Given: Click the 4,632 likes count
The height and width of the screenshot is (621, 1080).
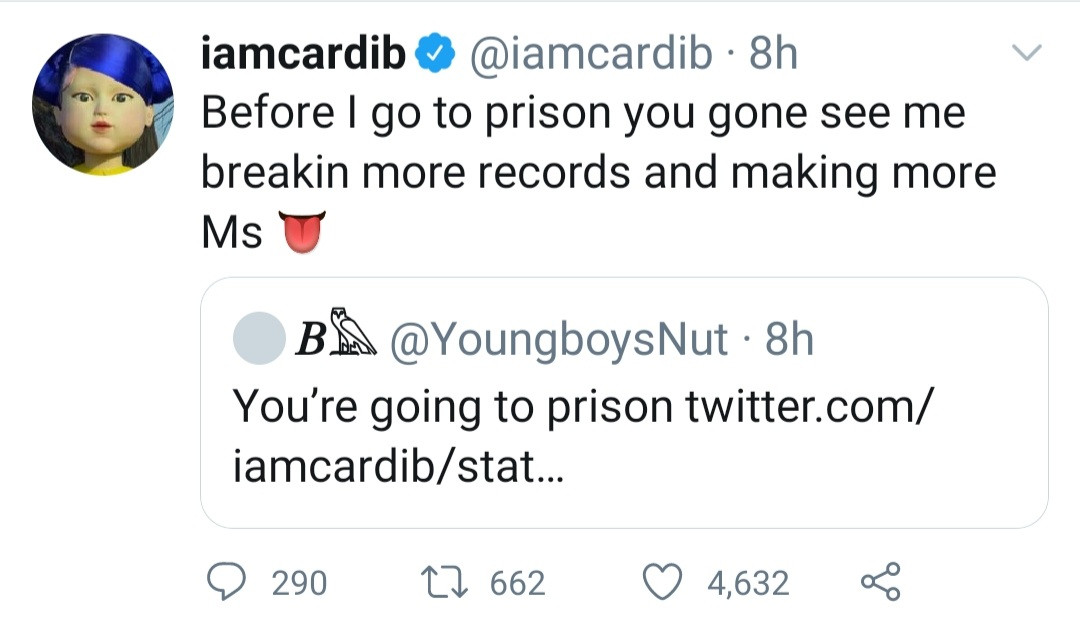Looking at the screenshot, I should coord(748,583).
